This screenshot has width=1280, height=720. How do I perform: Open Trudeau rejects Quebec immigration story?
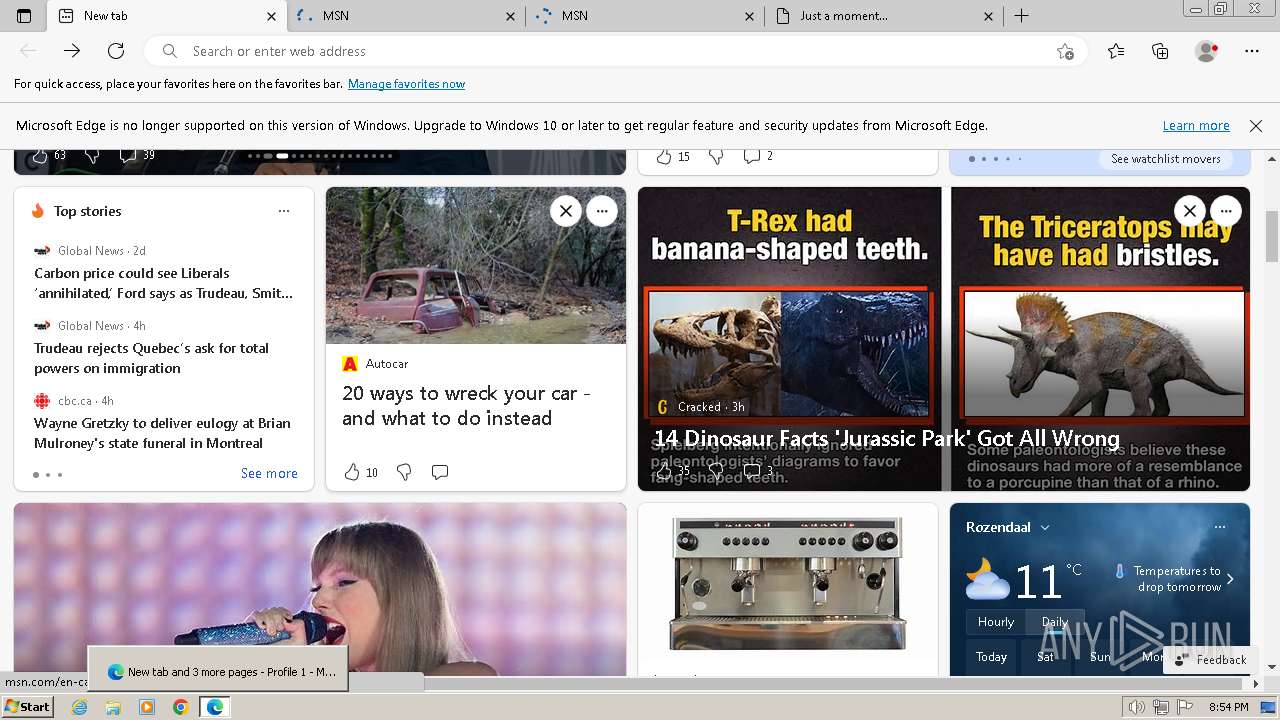pyautogui.click(x=152, y=358)
